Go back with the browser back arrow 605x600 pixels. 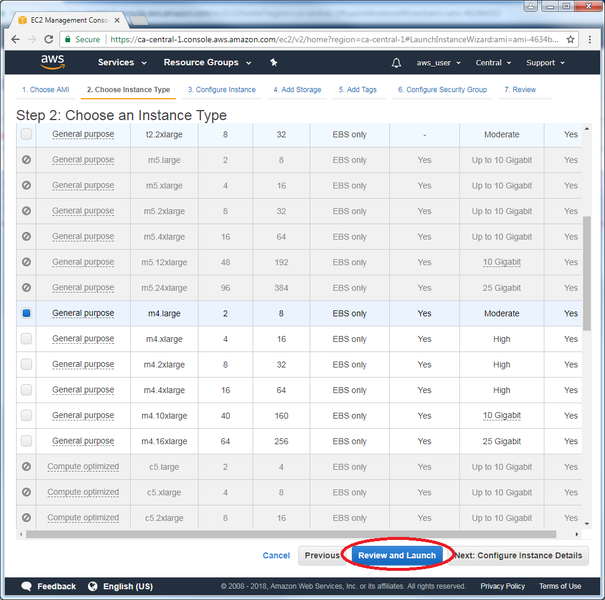coord(15,39)
